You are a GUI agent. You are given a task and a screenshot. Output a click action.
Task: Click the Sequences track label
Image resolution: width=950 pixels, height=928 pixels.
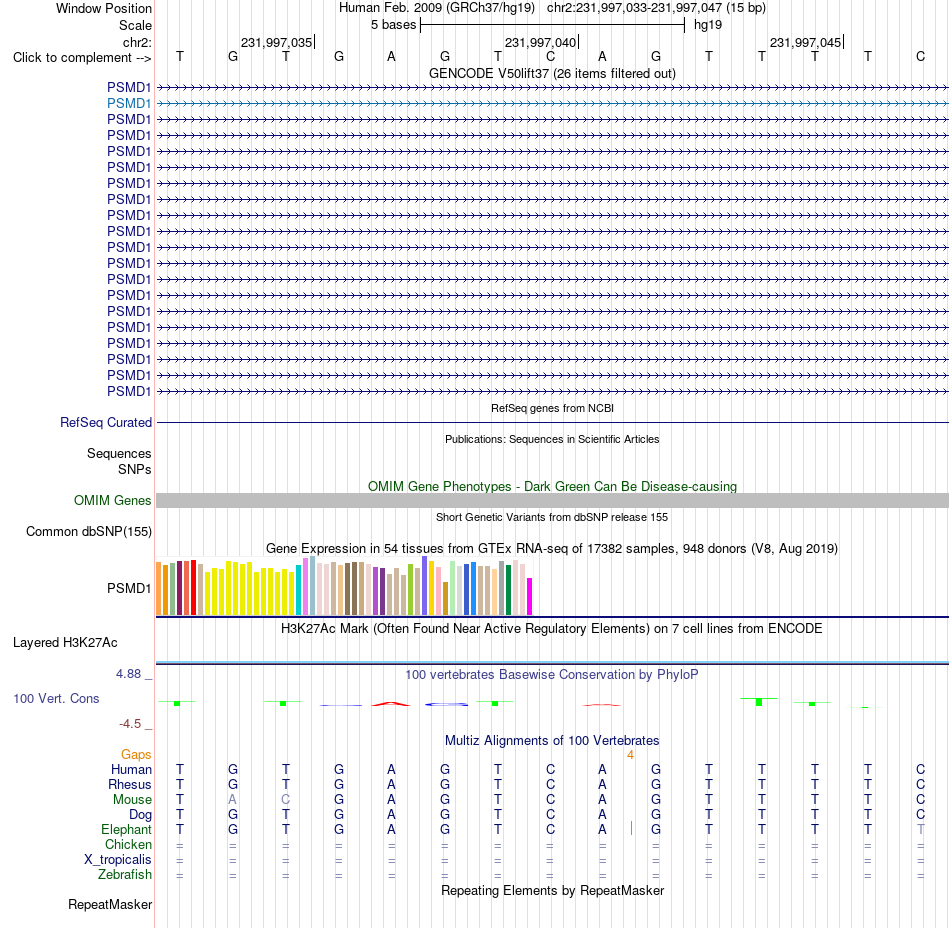(x=119, y=454)
